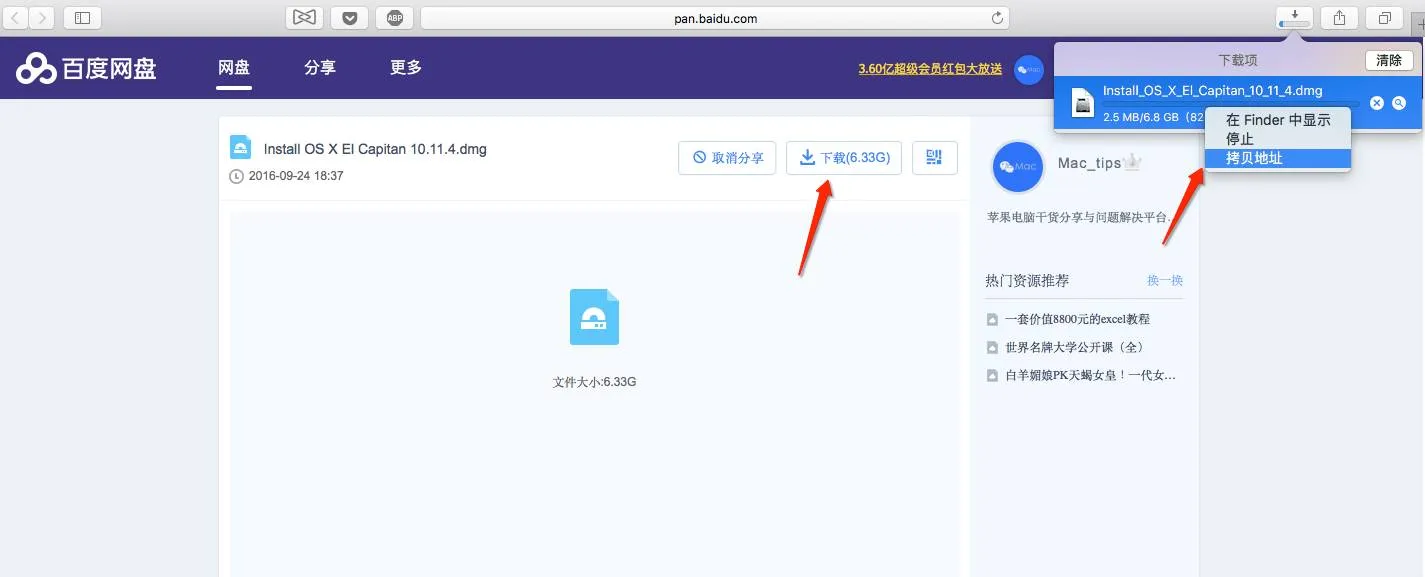
Task: Open the 分享 tab
Action: click(320, 67)
